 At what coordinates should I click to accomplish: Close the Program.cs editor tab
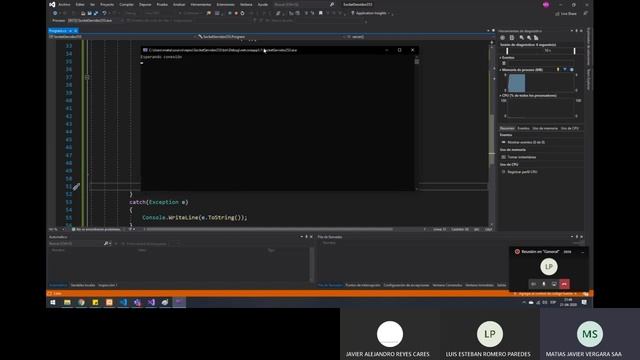pyautogui.click(x=76, y=31)
